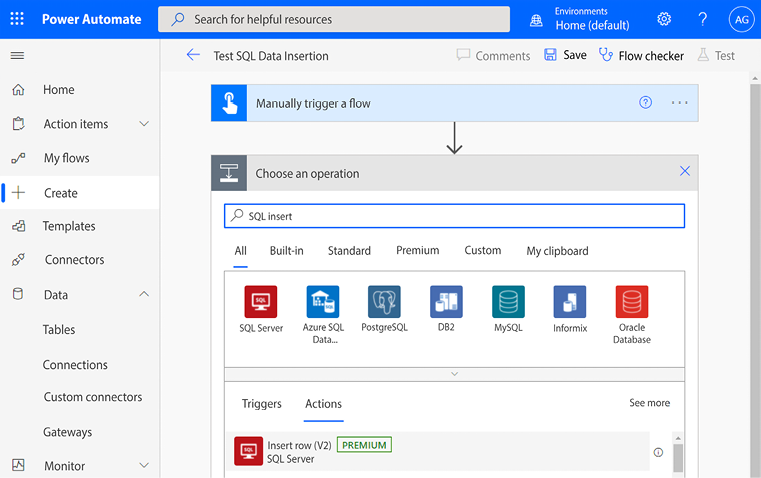This screenshot has width=761, height=478.
Task: Open the trigger's three-dot more menu
Action: coord(679,102)
